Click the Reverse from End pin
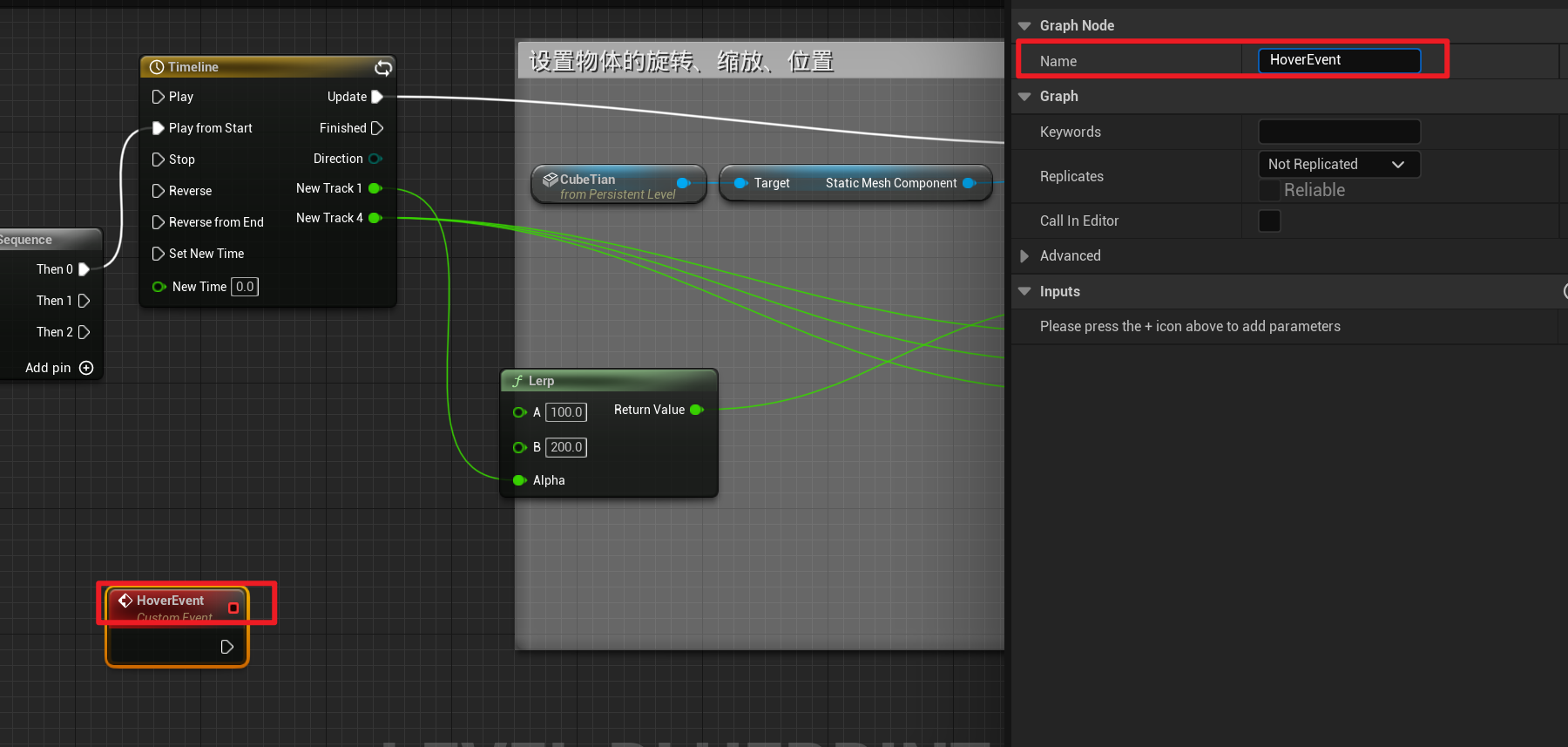The height and width of the screenshot is (747, 1568). 159,222
